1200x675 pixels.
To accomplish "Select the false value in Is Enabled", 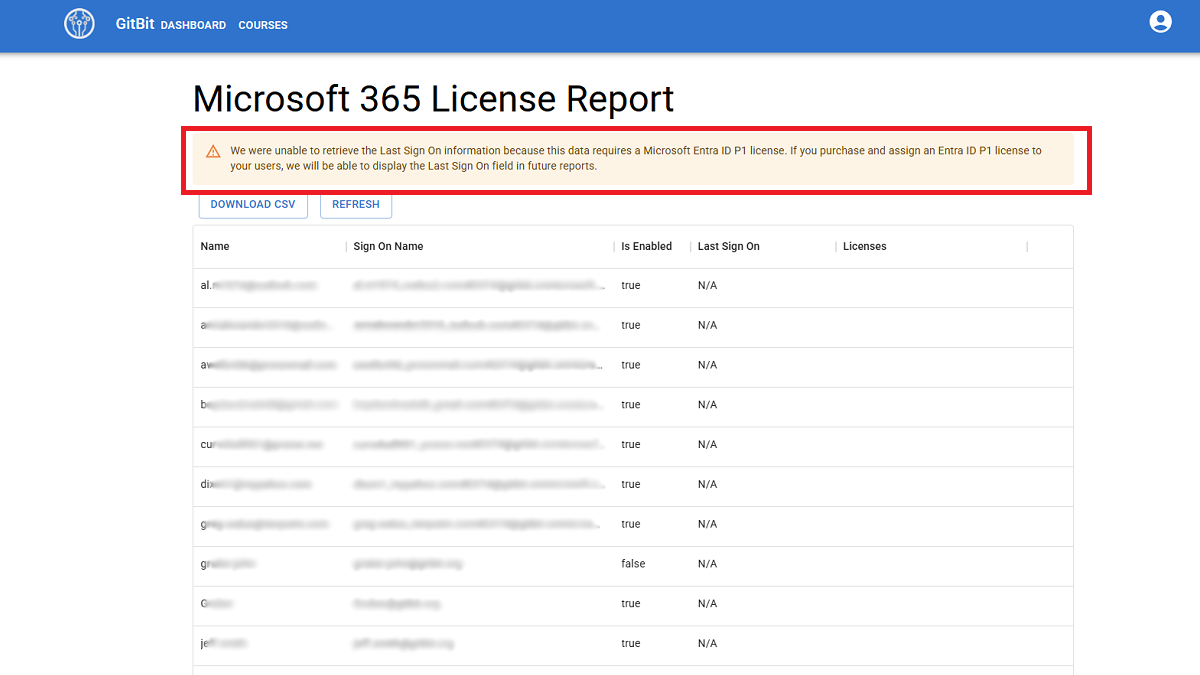I will 633,564.
